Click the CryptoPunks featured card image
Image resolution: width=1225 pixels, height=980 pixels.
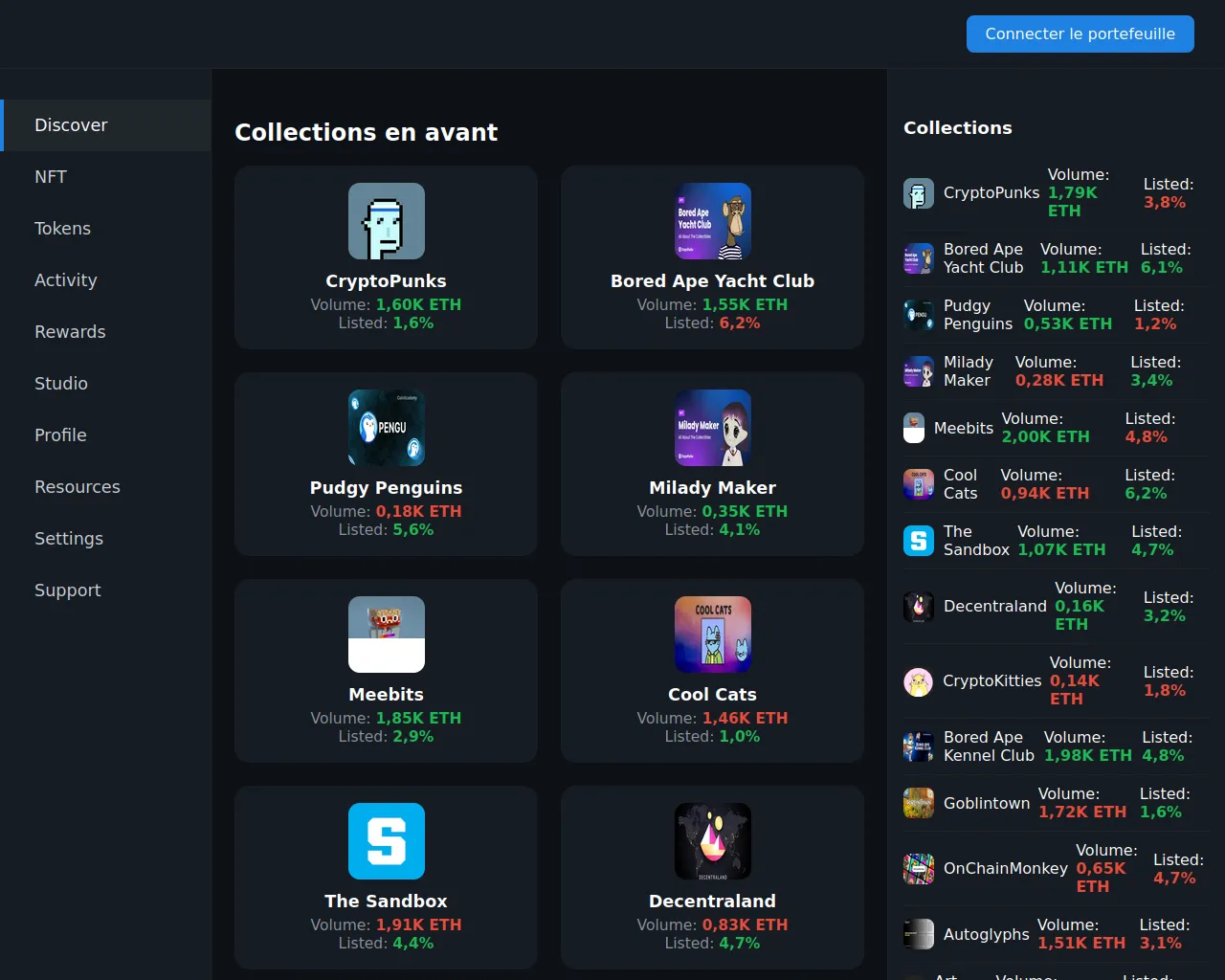(387, 221)
